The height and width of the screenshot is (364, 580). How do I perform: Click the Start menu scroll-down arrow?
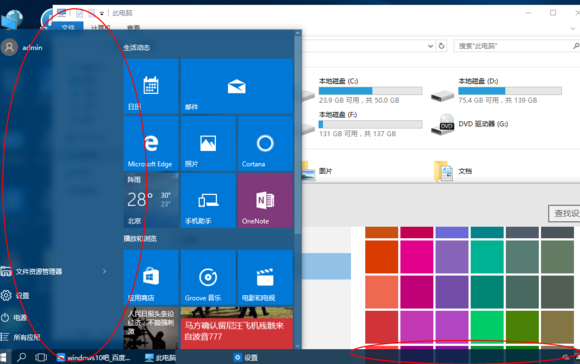tap(297, 346)
